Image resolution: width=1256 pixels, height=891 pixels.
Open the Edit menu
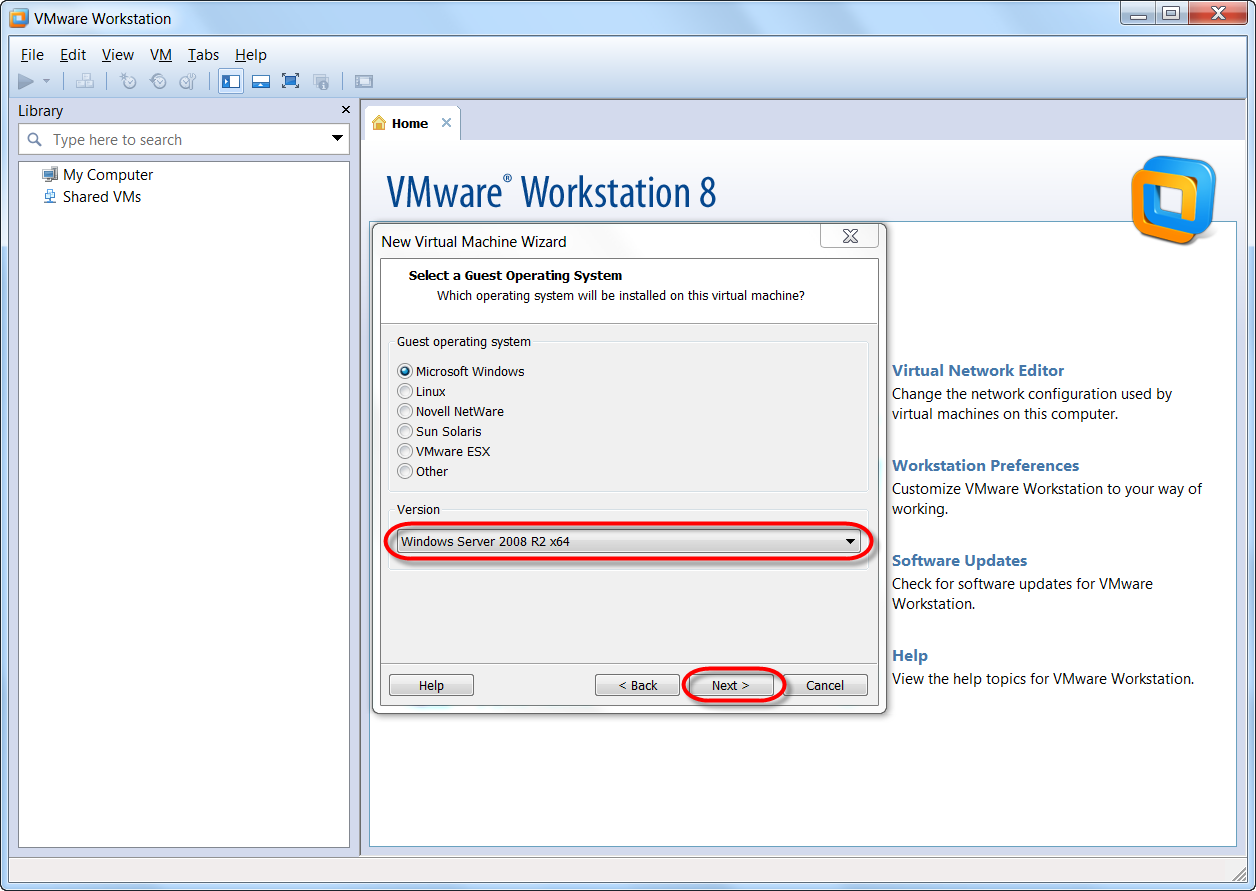coord(73,55)
